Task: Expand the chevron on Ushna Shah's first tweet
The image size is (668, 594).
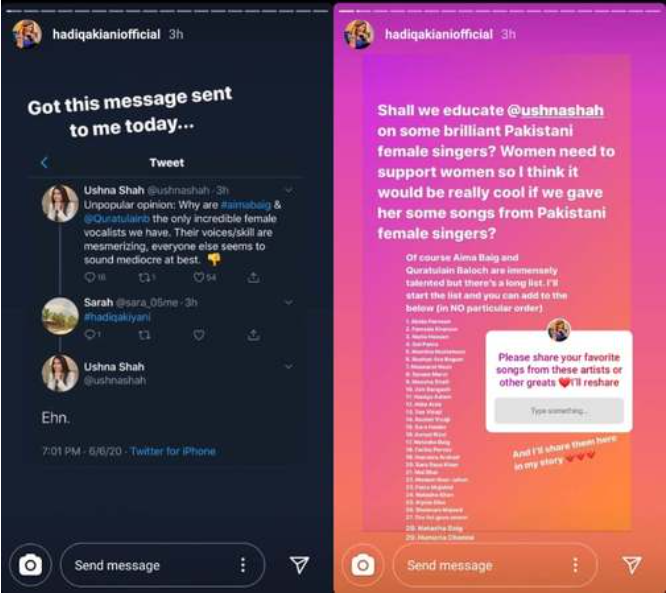Action: 288,190
